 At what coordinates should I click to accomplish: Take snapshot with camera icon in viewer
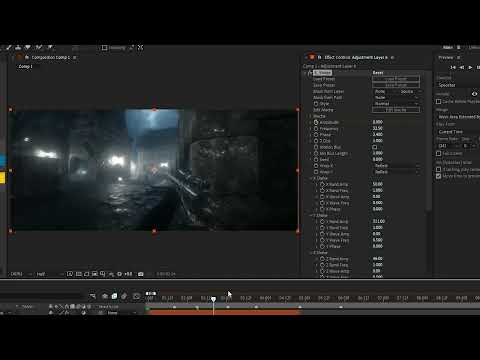click(141, 274)
